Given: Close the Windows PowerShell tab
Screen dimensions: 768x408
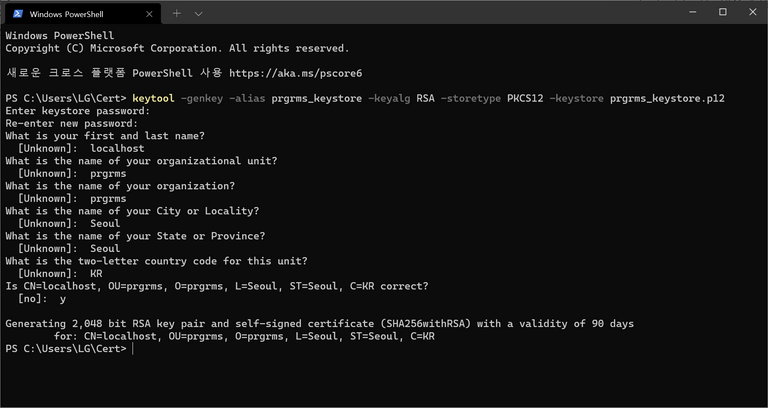Looking at the screenshot, I should (x=149, y=14).
